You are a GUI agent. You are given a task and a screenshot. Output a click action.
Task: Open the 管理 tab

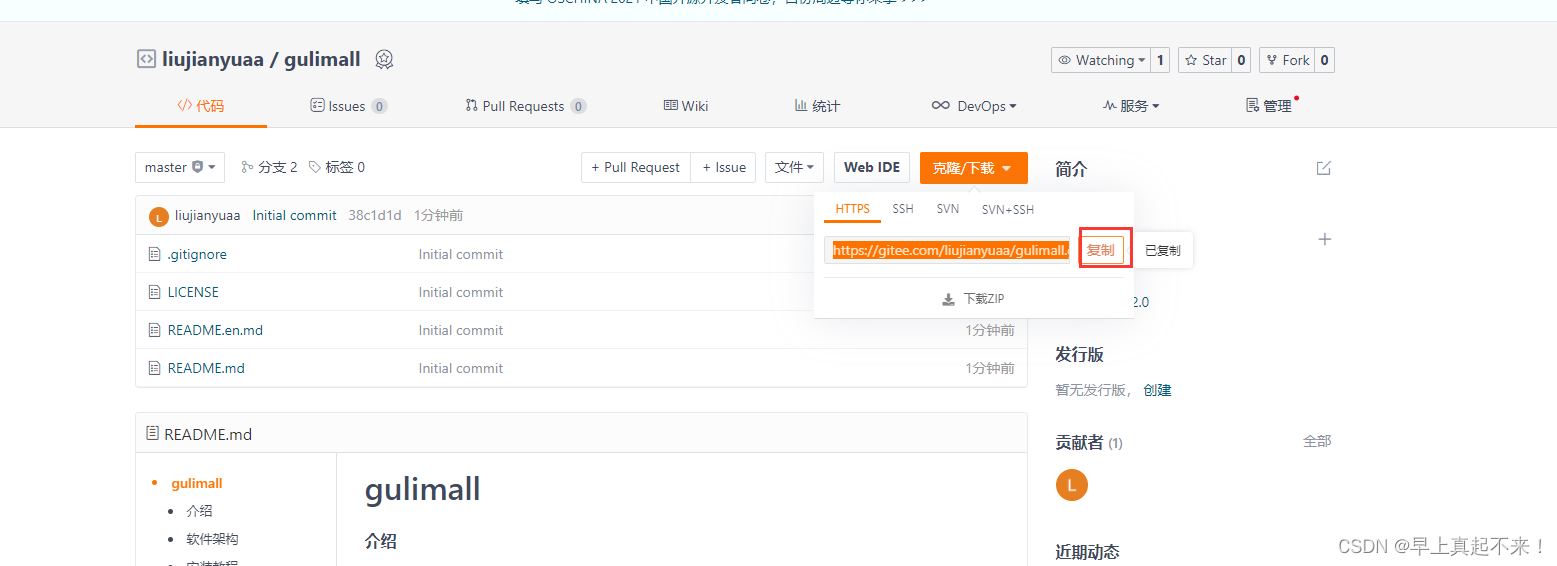1269,106
